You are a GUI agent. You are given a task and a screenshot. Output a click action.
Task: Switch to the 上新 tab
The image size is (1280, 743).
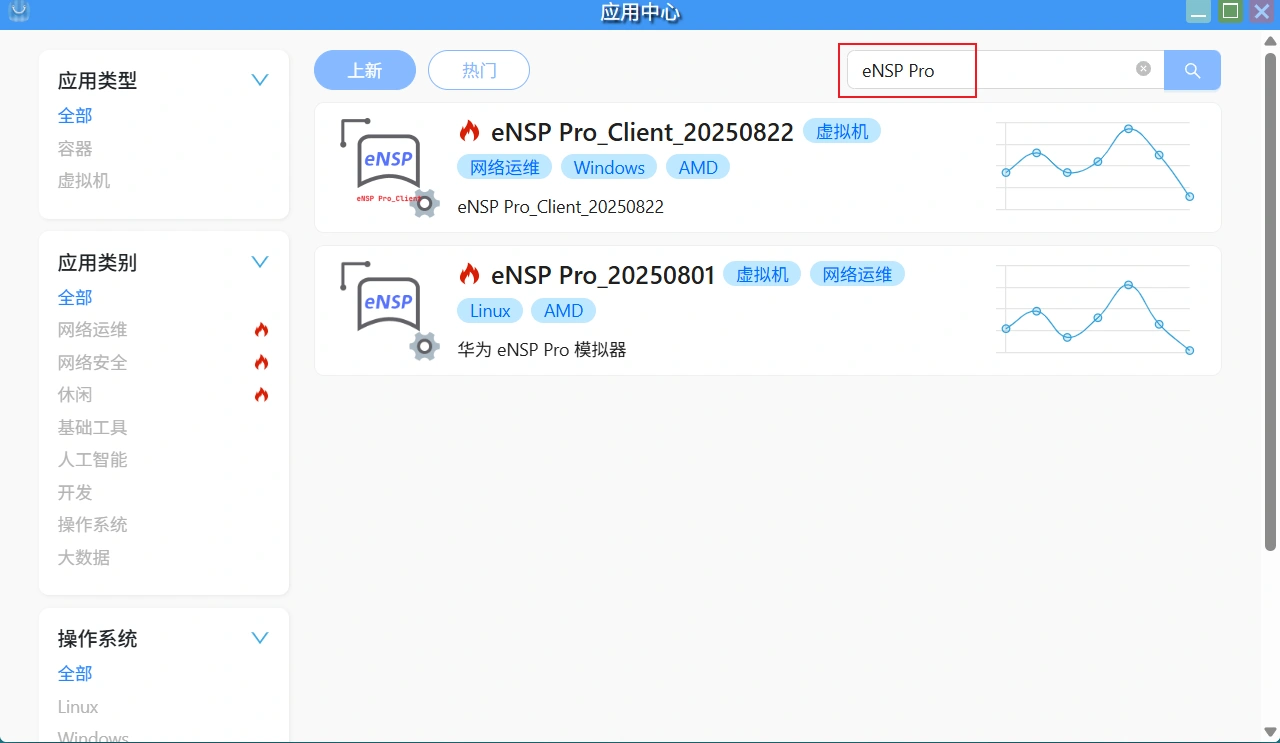[x=364, y=70]
